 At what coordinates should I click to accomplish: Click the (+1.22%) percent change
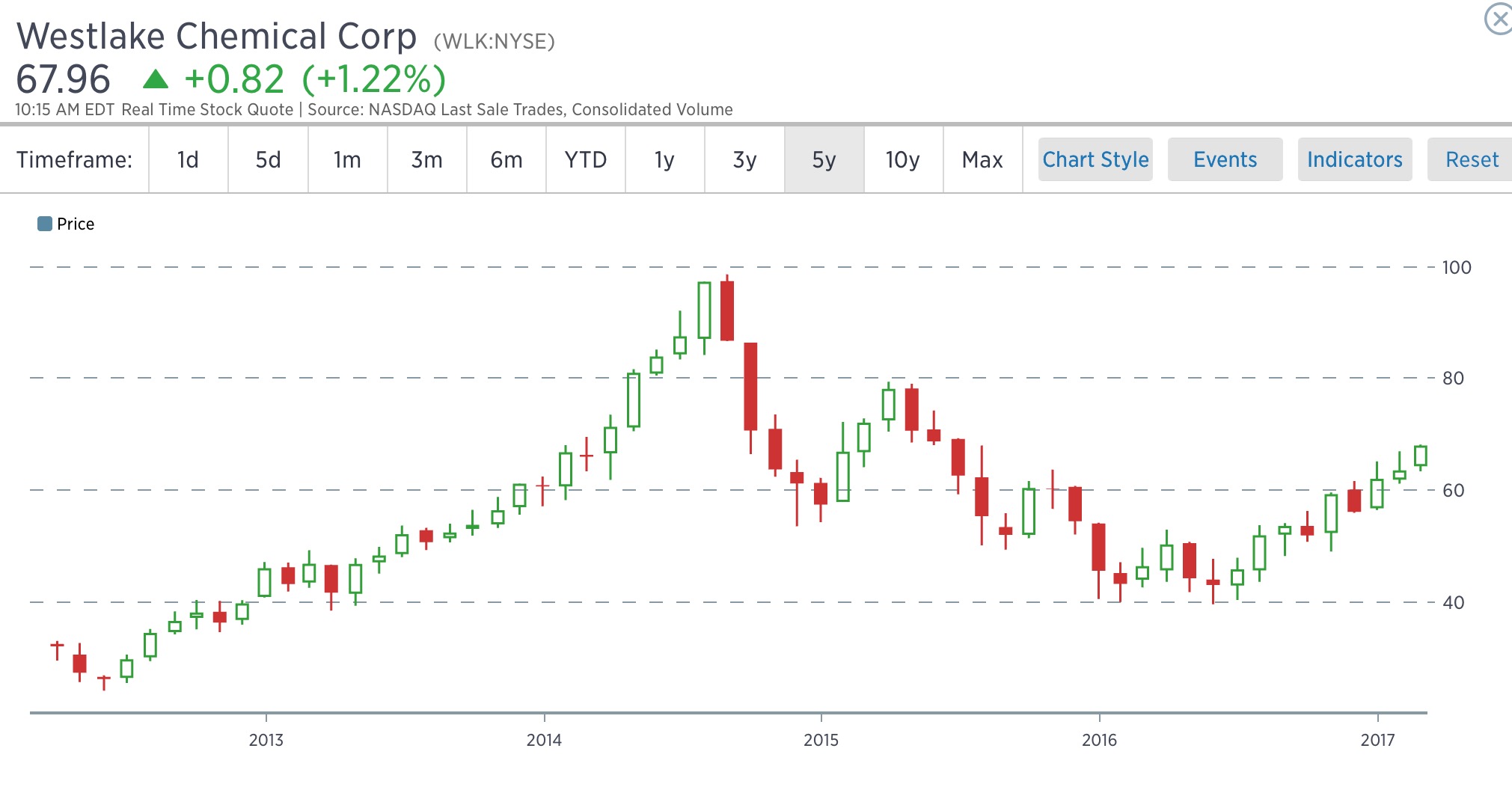click(374, 79)
